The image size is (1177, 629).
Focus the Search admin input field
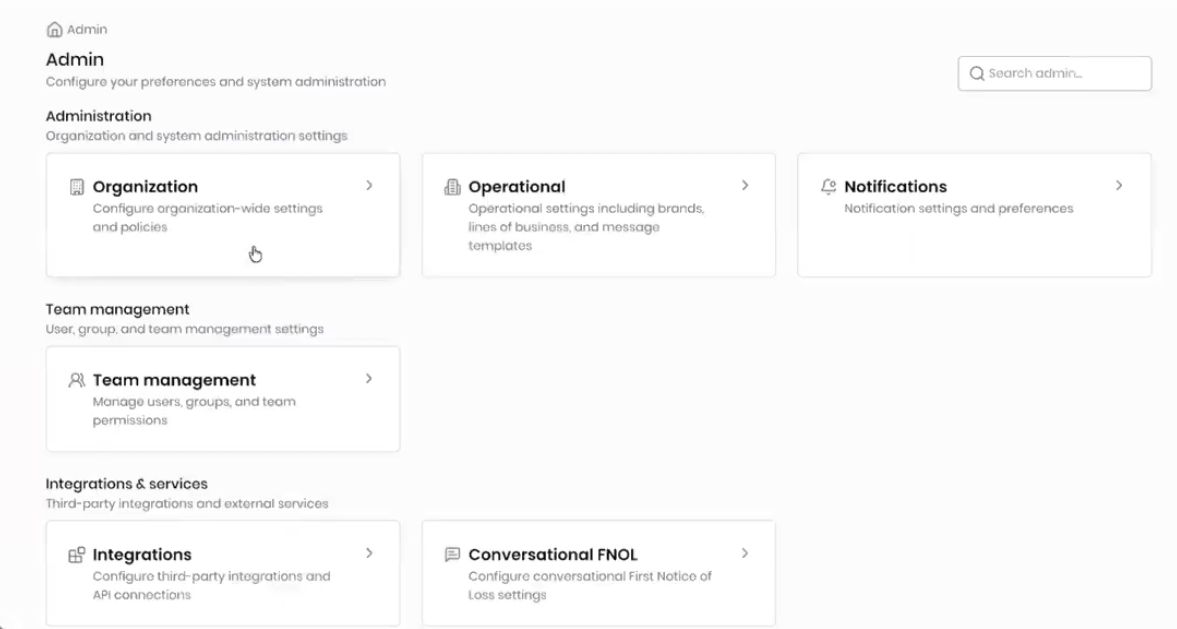click(x=1062, y=74)
